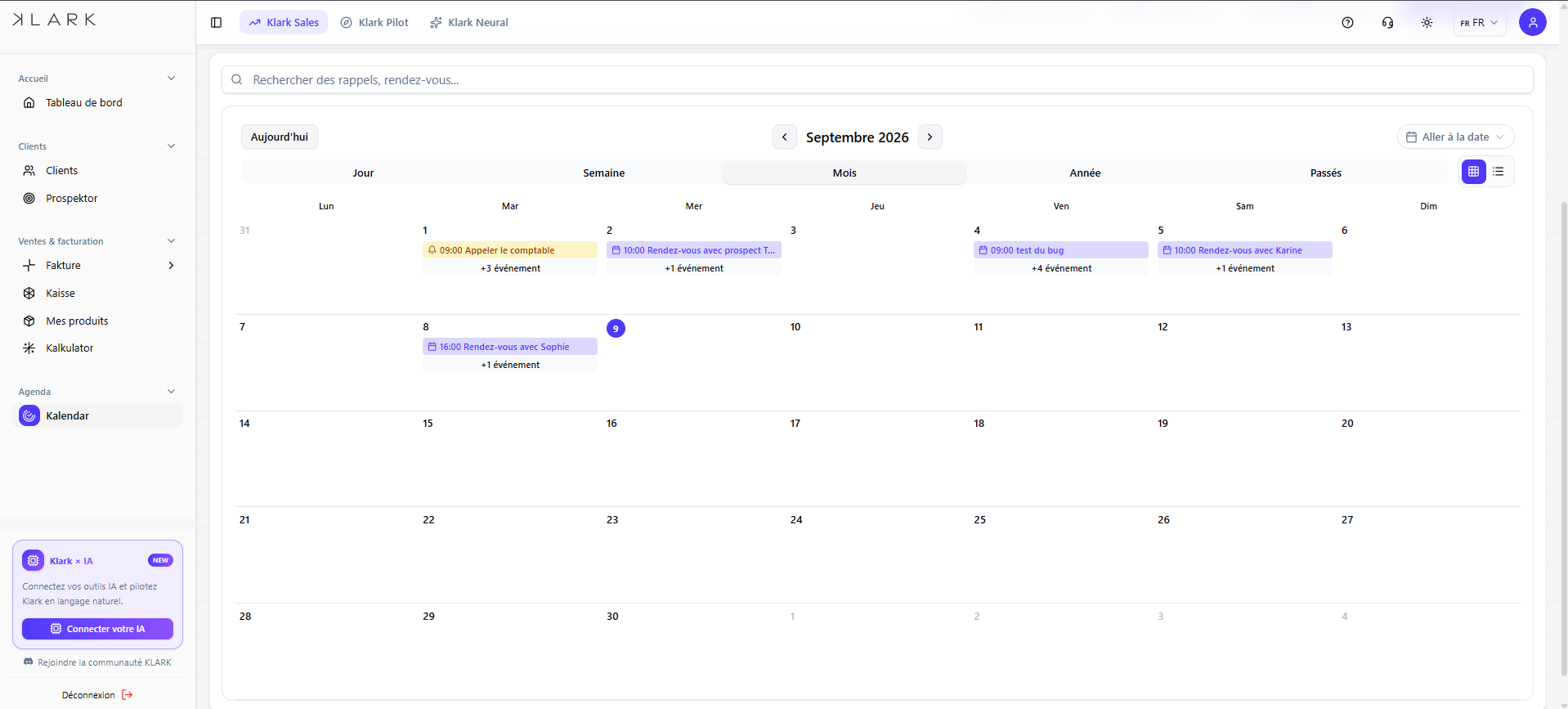Image resolution: width=1568 pixels, height=709 pixels.
Task: Open the 09:00 Appeler le comptable reminder
Action: [x=510, y=250]
